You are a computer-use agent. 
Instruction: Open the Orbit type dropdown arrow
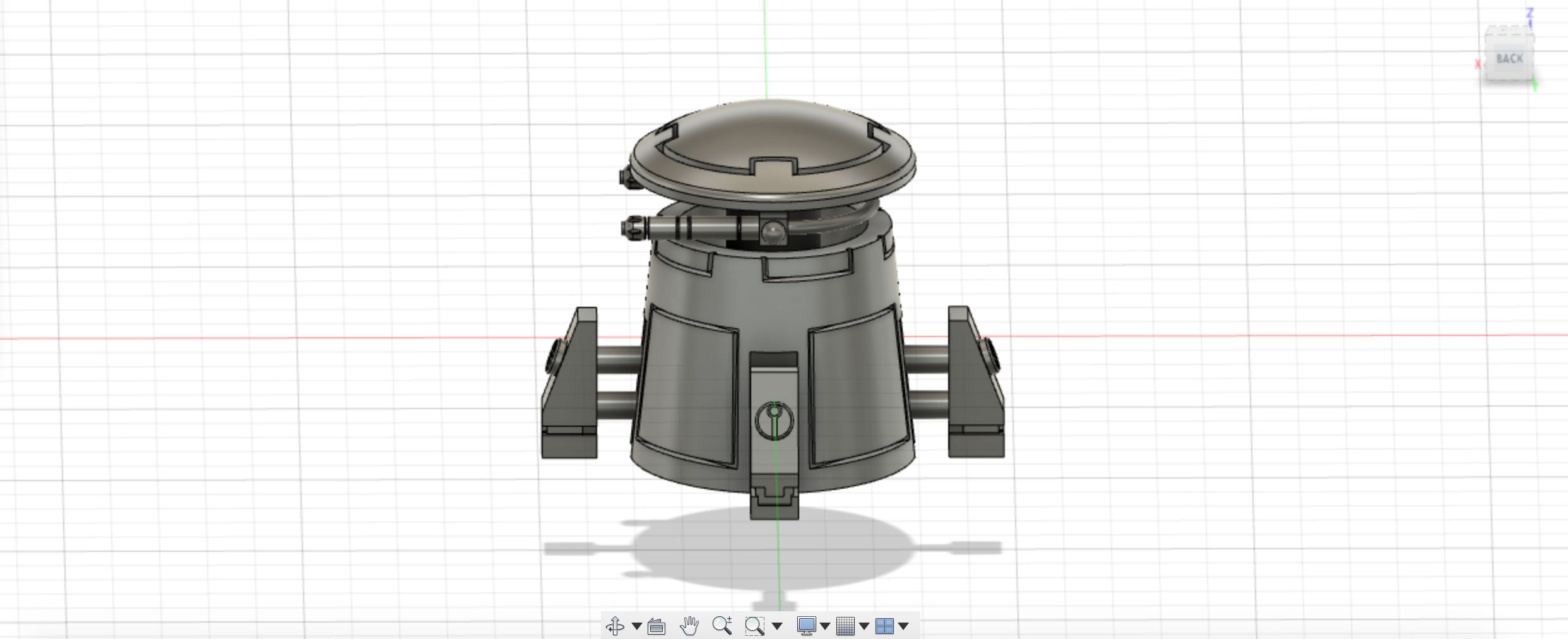(637, 626)
